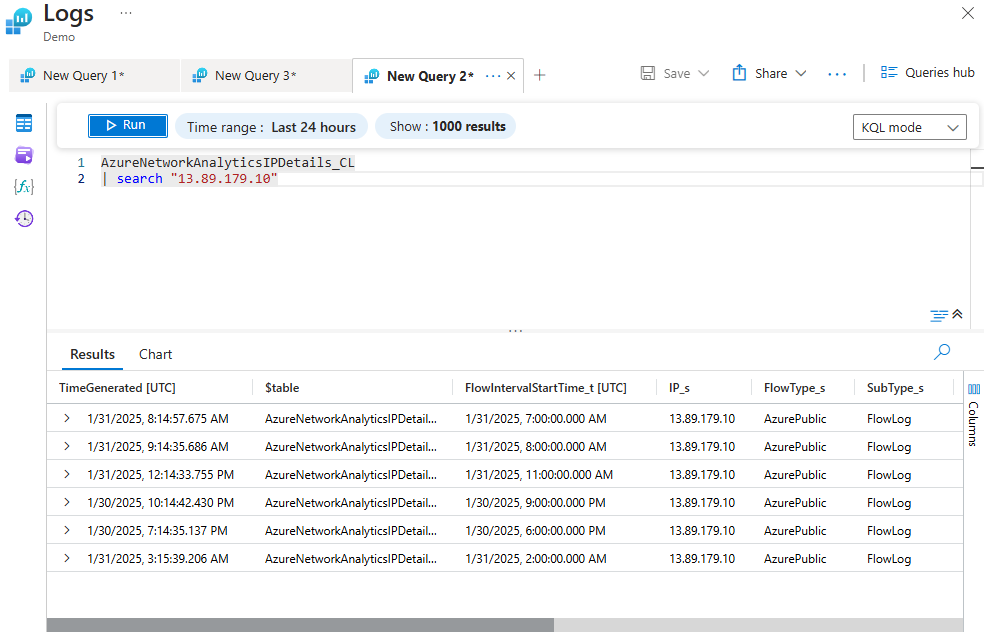Expand the 12:14:33.755 PM result row
Viewport: 986px width, 632px height.
(67, 474)
